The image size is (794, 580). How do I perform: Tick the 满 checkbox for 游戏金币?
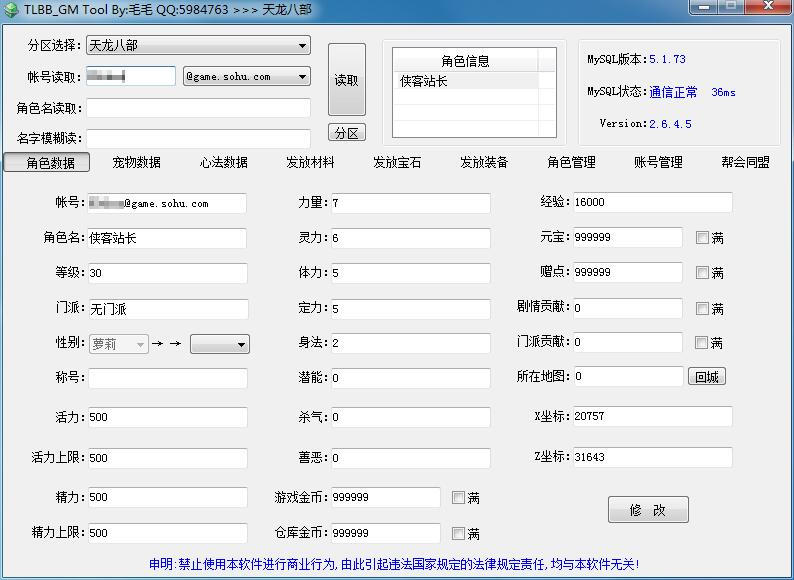pos(458,498)
